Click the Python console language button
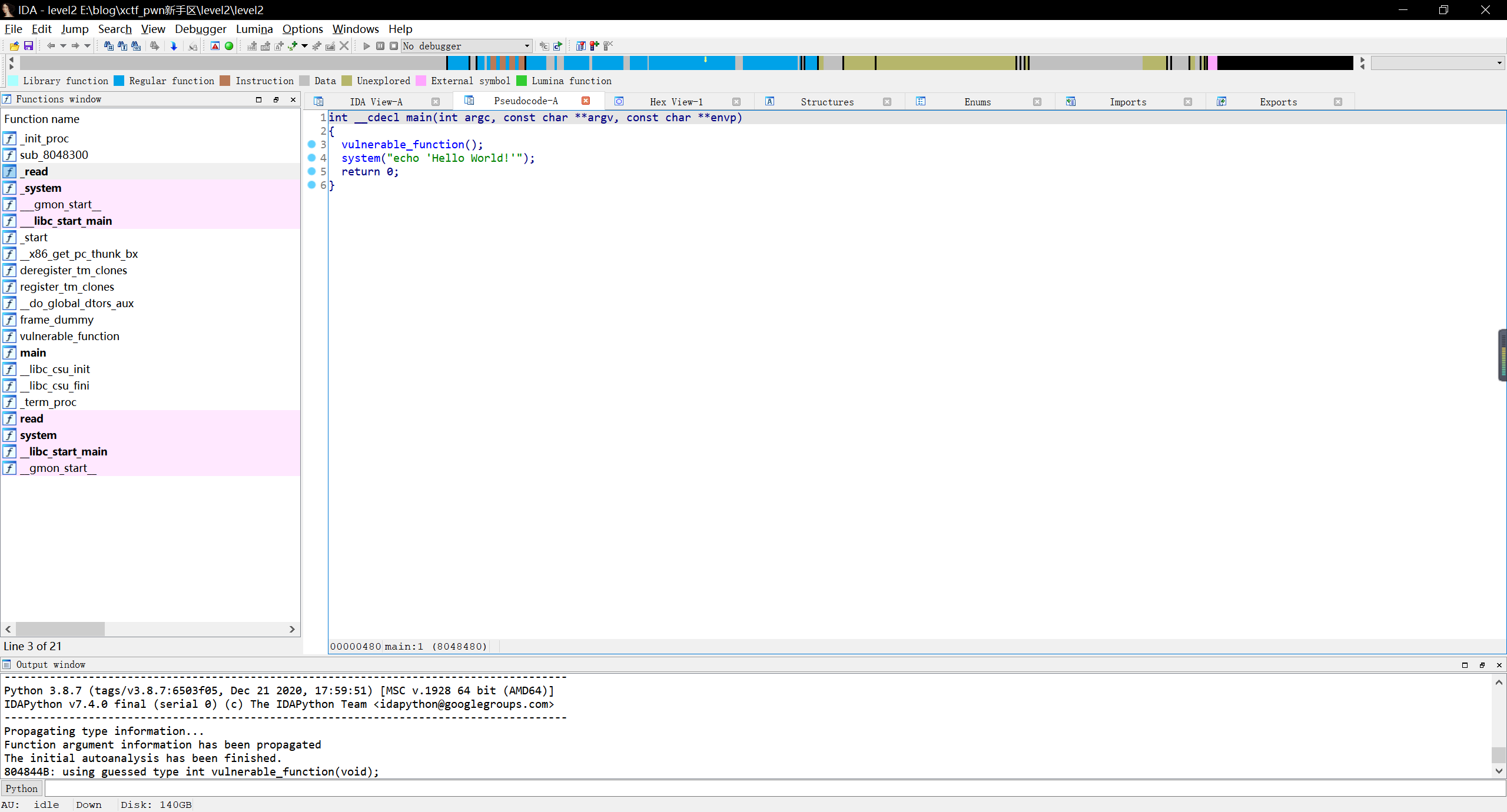The height and width of the screenshot is (812, 1507). coord(22,788)
